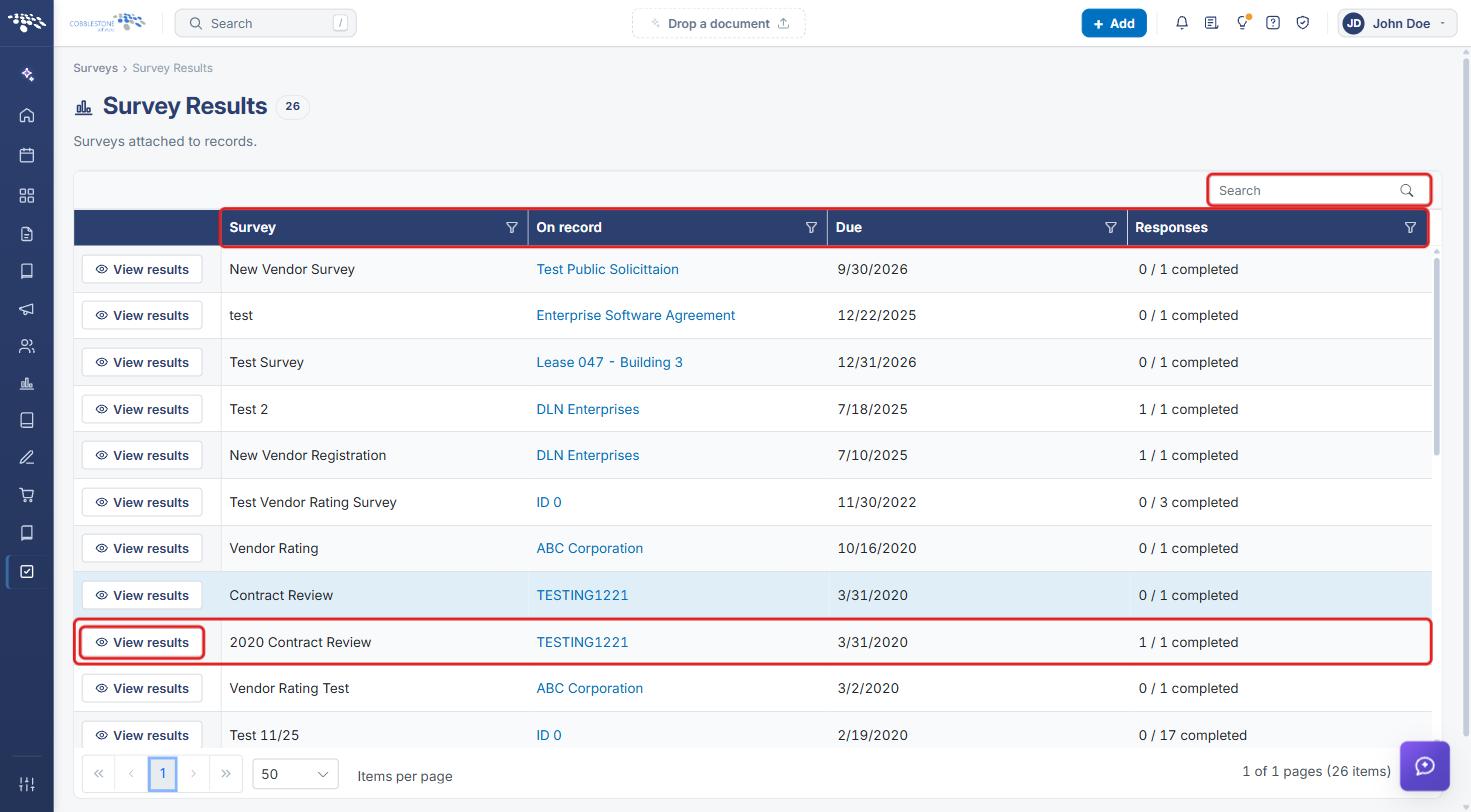This screenshot has height=812, width=1471.
Task: View results for Vendor Rating Test
Action: [142, 688]
